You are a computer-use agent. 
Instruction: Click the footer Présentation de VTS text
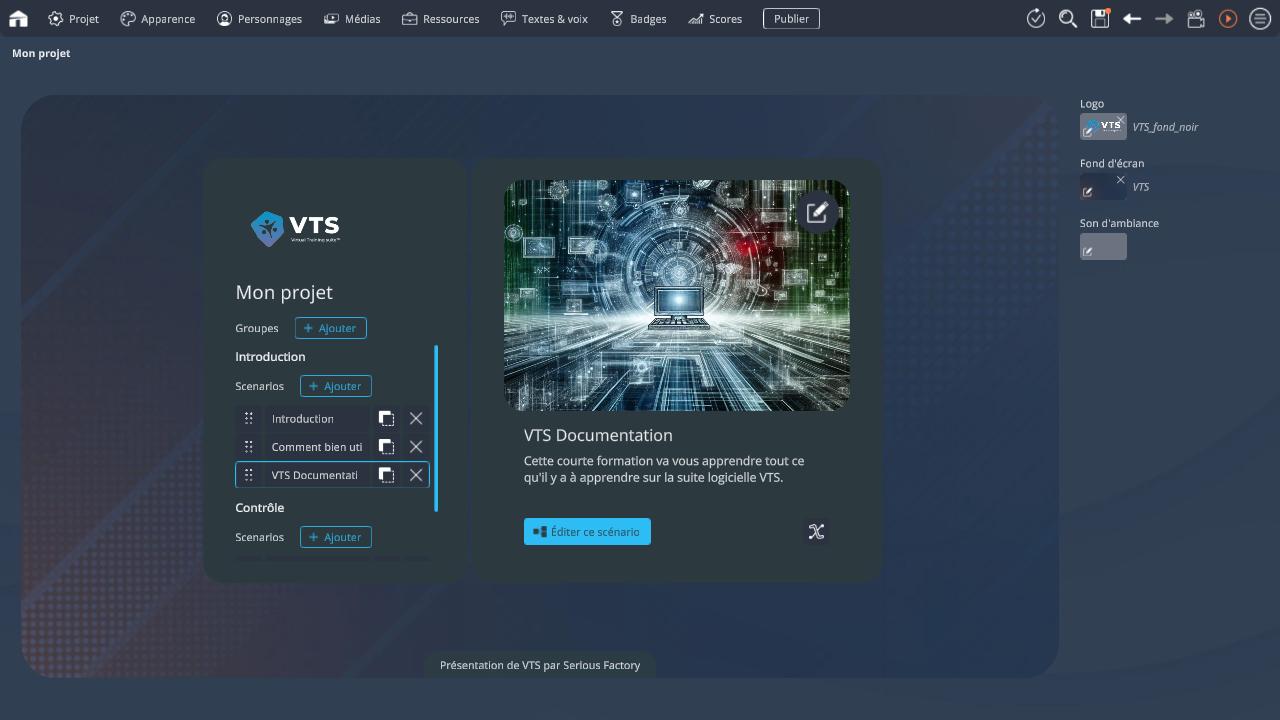540,665
